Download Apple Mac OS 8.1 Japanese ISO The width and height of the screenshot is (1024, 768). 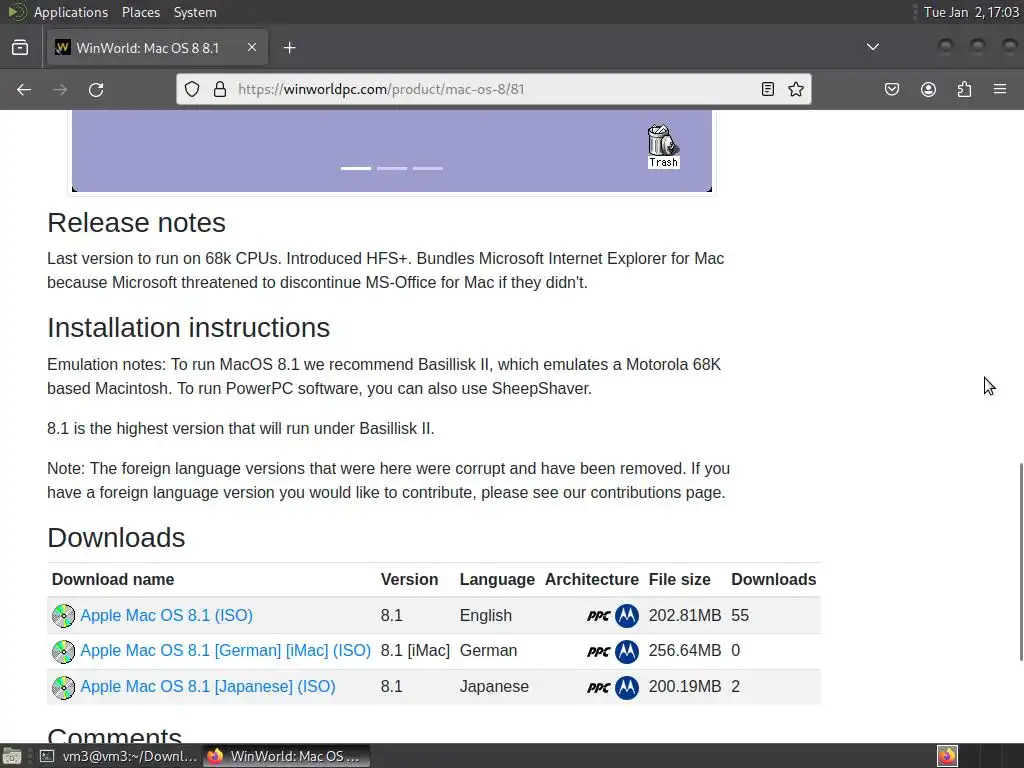tap(208, 686)
